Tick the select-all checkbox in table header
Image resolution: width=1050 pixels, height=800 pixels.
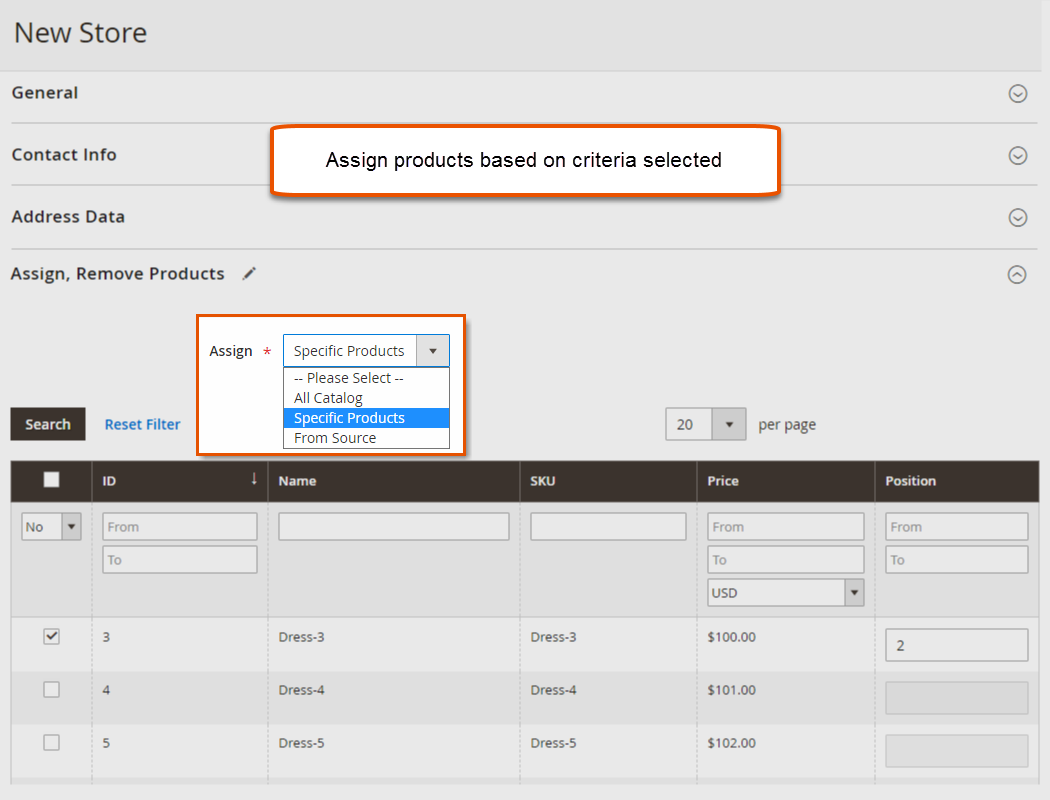click(52, 479)
